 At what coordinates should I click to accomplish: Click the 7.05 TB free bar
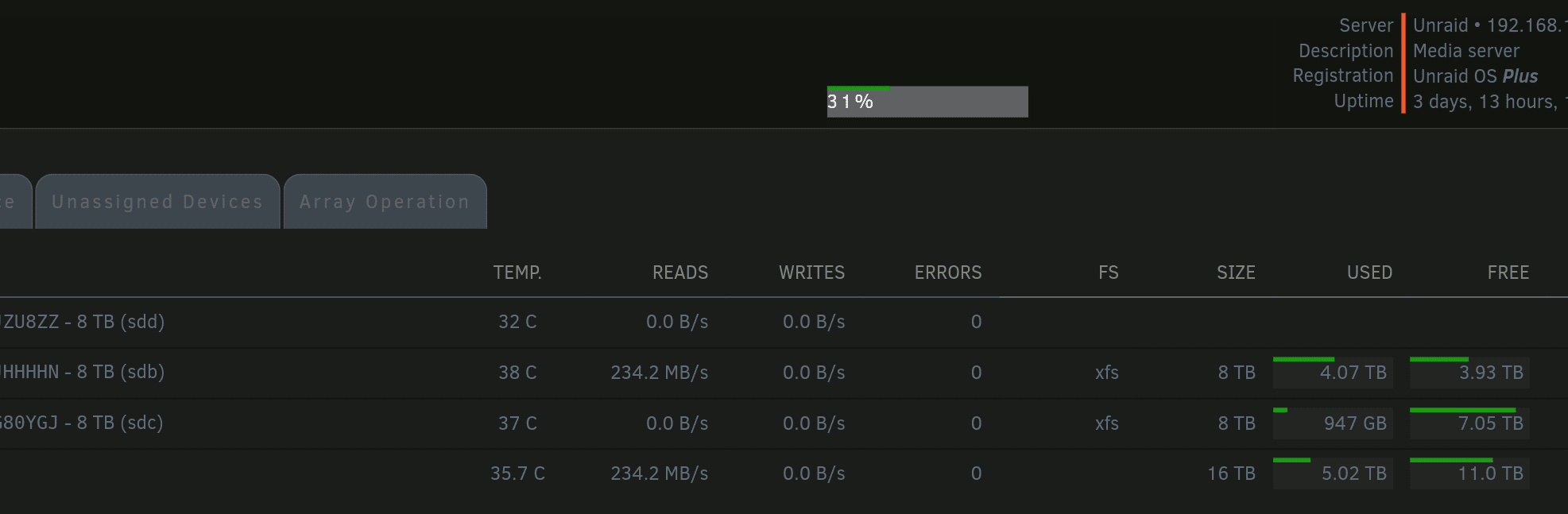pos(1469,423)
